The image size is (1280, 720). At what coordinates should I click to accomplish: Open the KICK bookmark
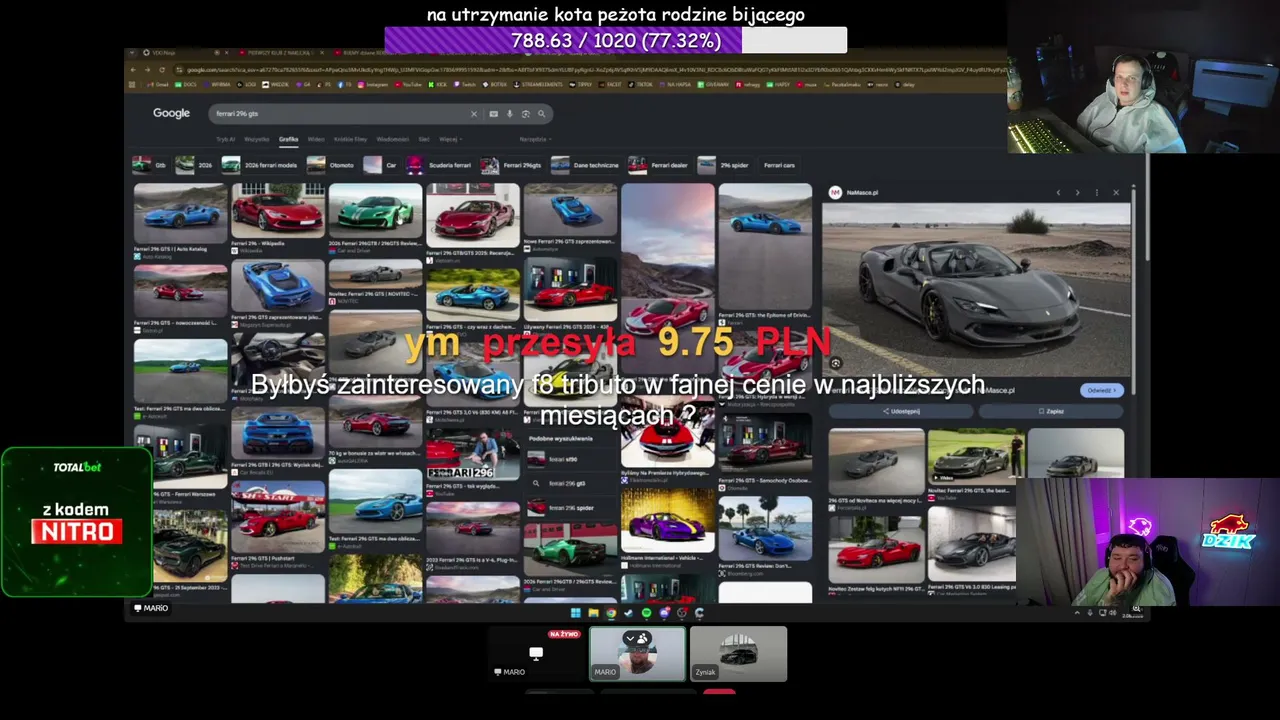(x=438, y=85)
